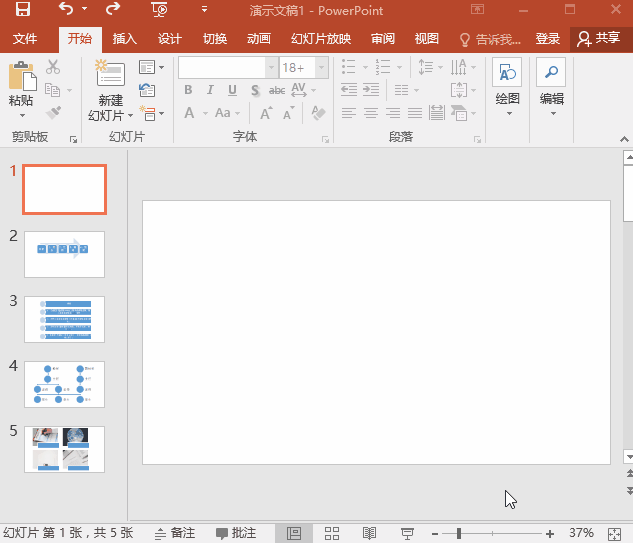
Task: Toggle Underline formatting
Action: point(232,90)
